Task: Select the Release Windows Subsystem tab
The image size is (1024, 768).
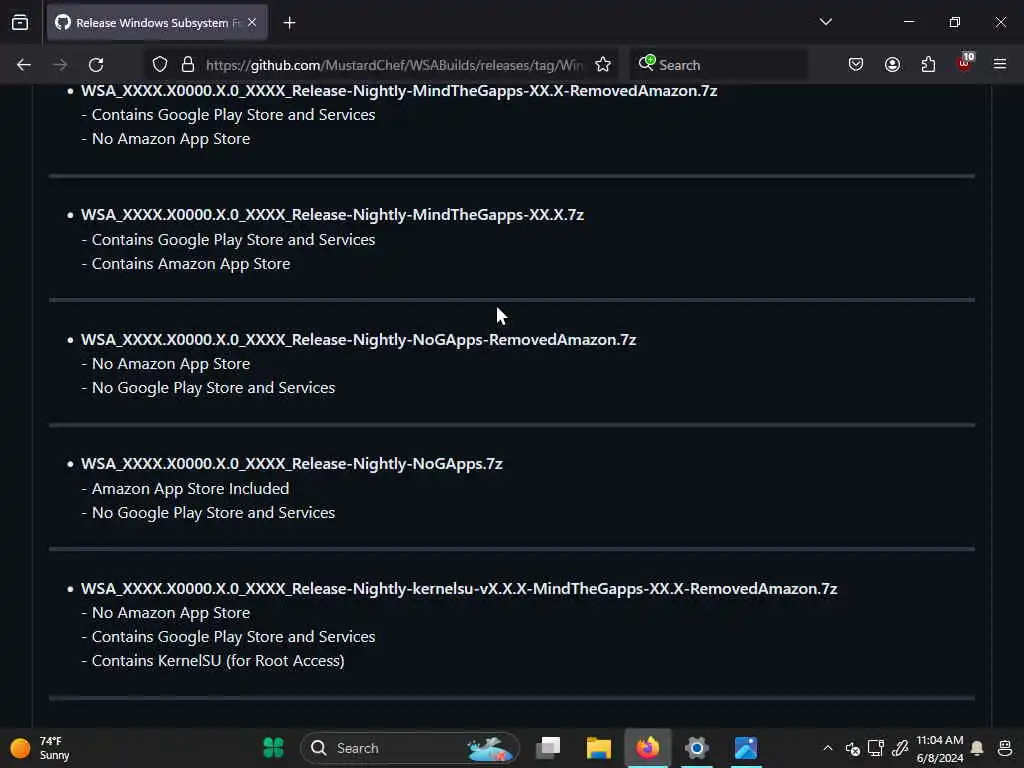Action: pyautogui.click(x=157, y=22)
